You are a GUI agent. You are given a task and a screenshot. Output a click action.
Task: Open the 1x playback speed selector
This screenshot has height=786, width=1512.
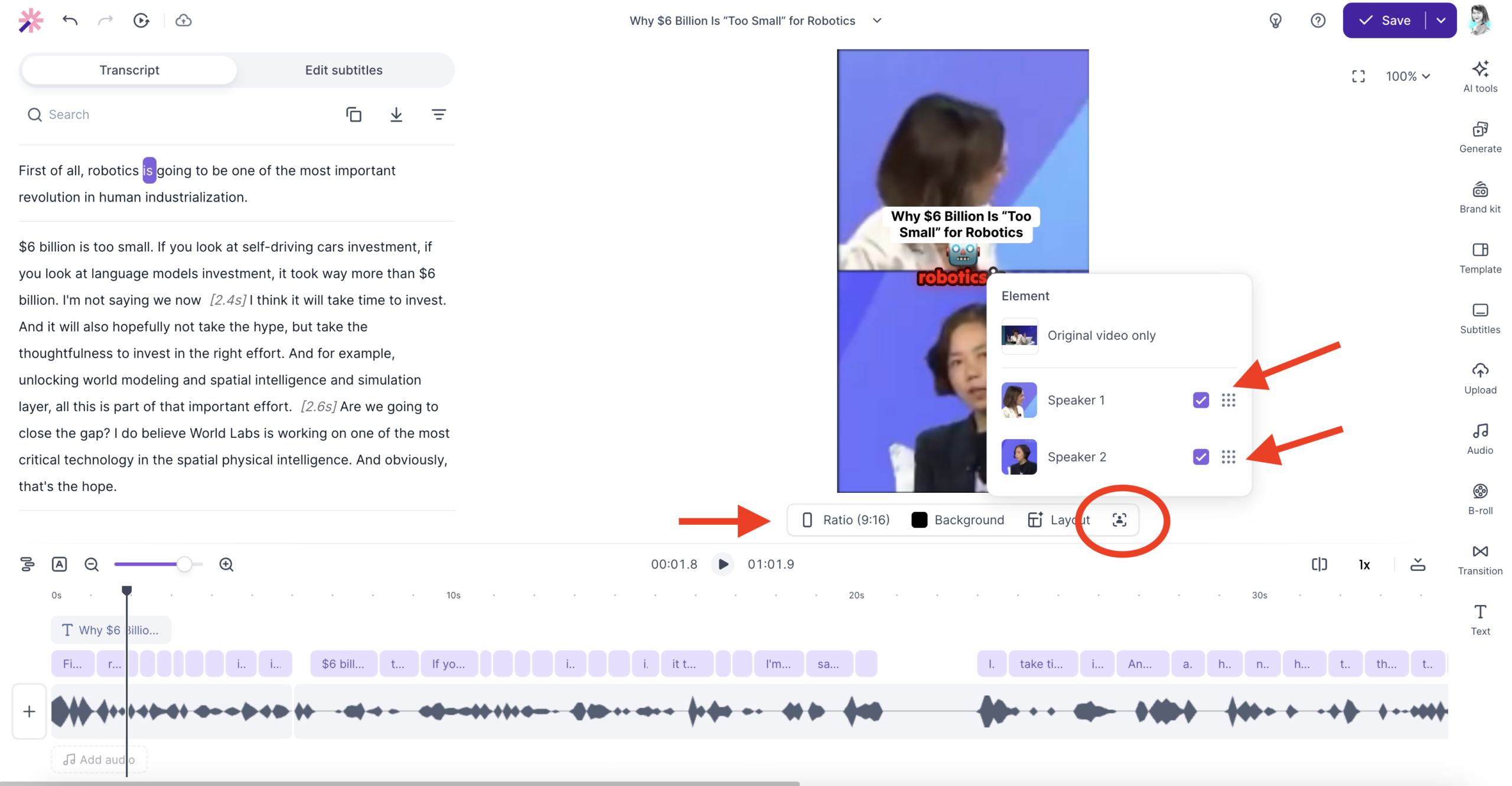click(1364, 564)
